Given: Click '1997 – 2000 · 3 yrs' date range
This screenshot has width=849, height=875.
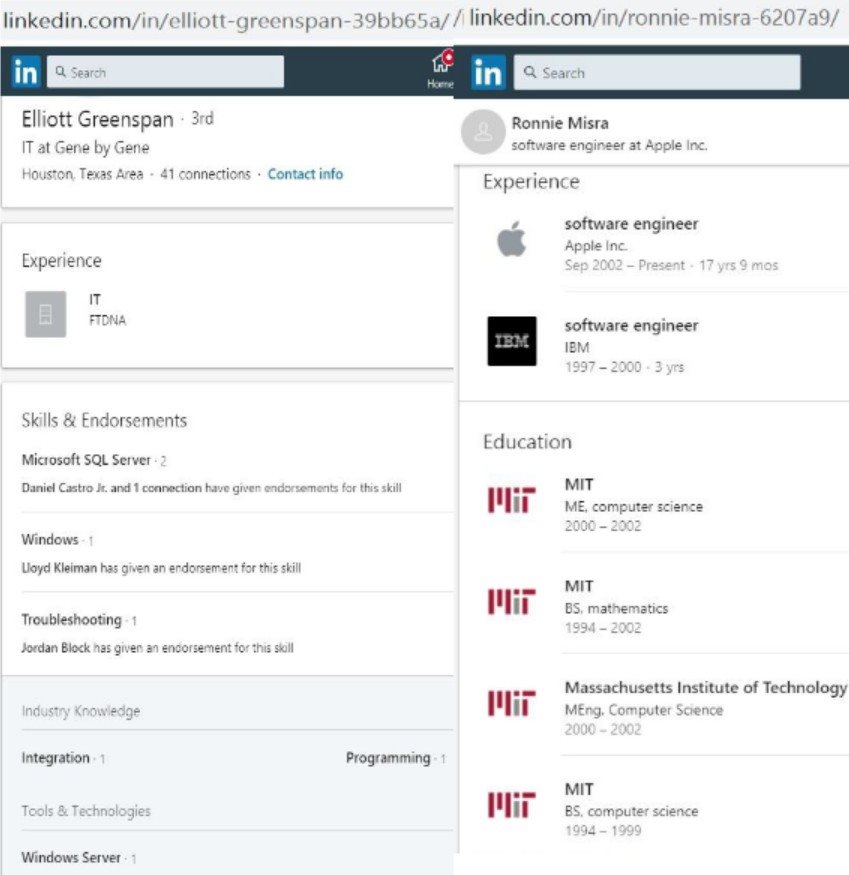Looking at the screenshot, I should (624, 367).
